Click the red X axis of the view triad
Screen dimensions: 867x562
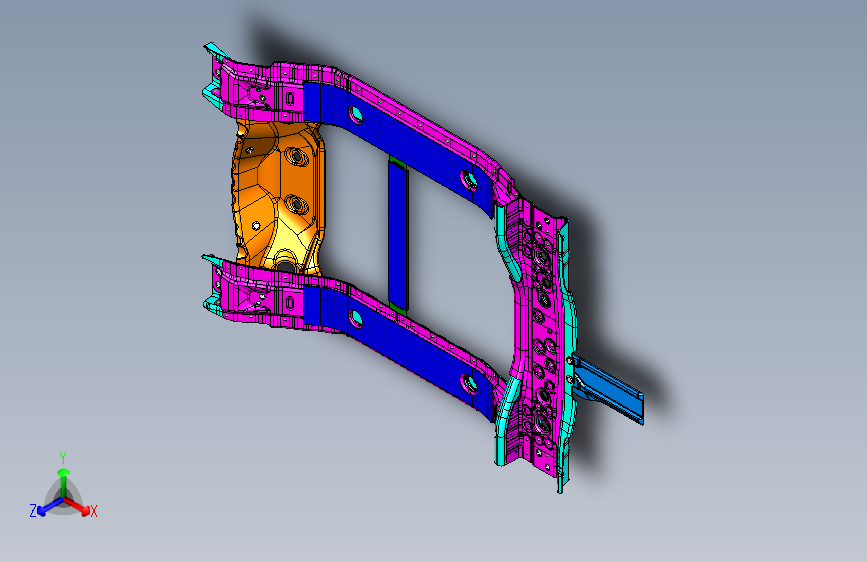pos(79,506)
